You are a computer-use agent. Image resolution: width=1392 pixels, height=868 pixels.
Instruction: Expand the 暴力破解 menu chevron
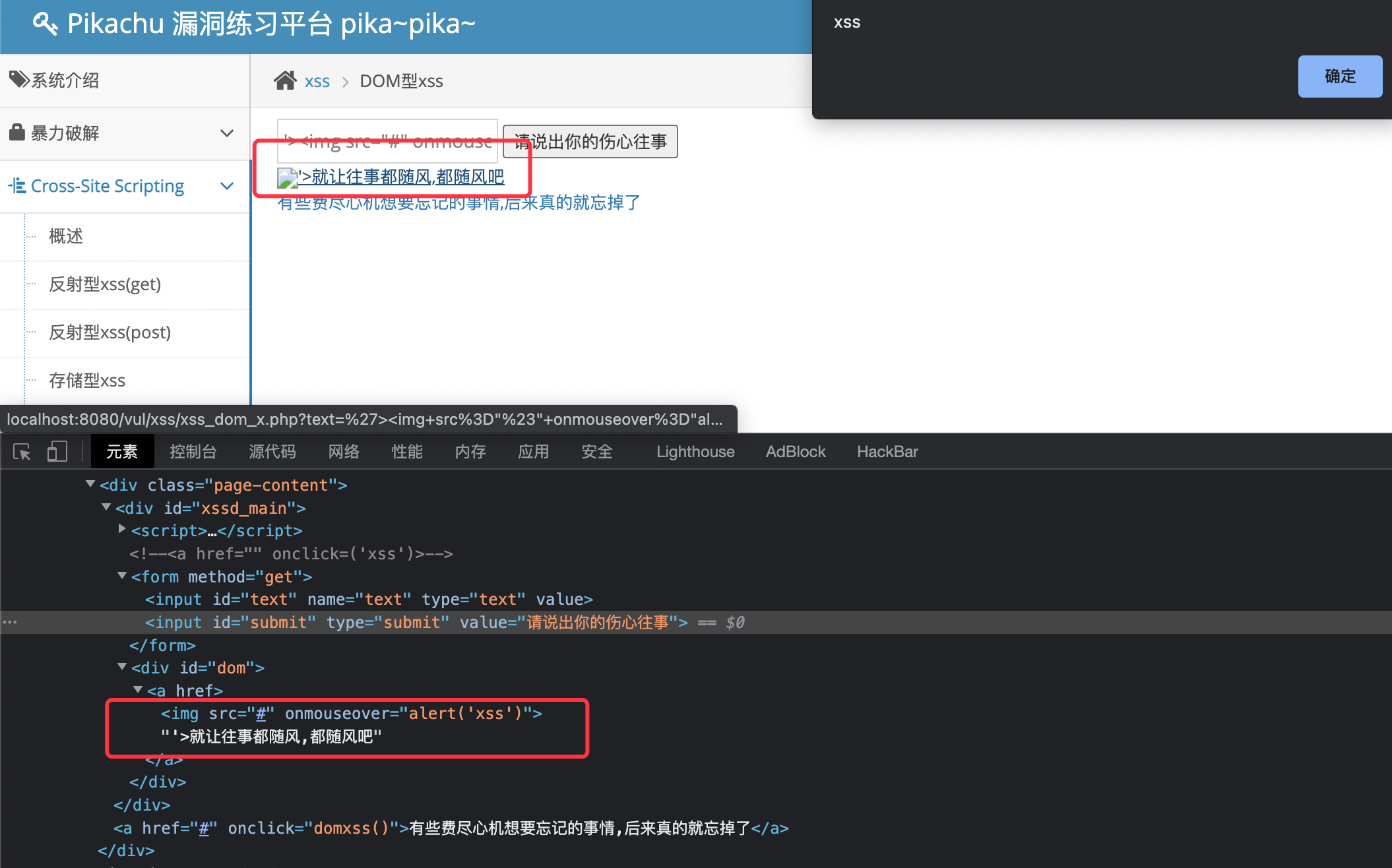tap(227, 133)
